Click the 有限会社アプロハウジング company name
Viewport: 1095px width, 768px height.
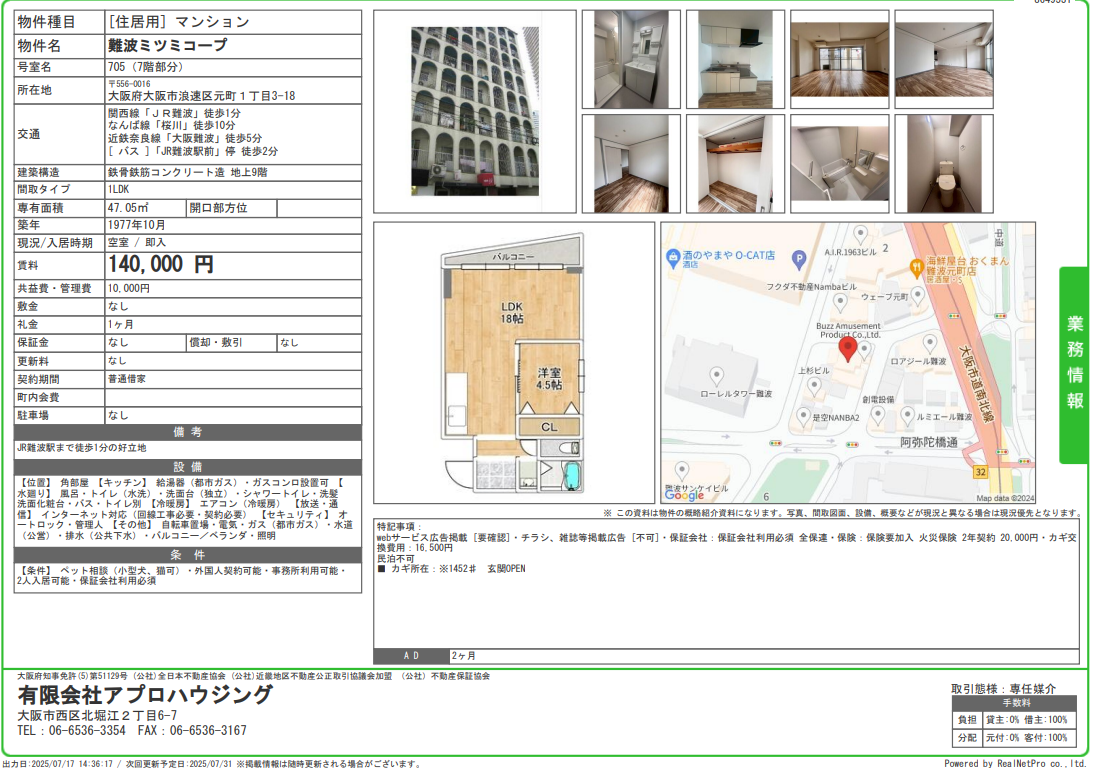[145, 695]
